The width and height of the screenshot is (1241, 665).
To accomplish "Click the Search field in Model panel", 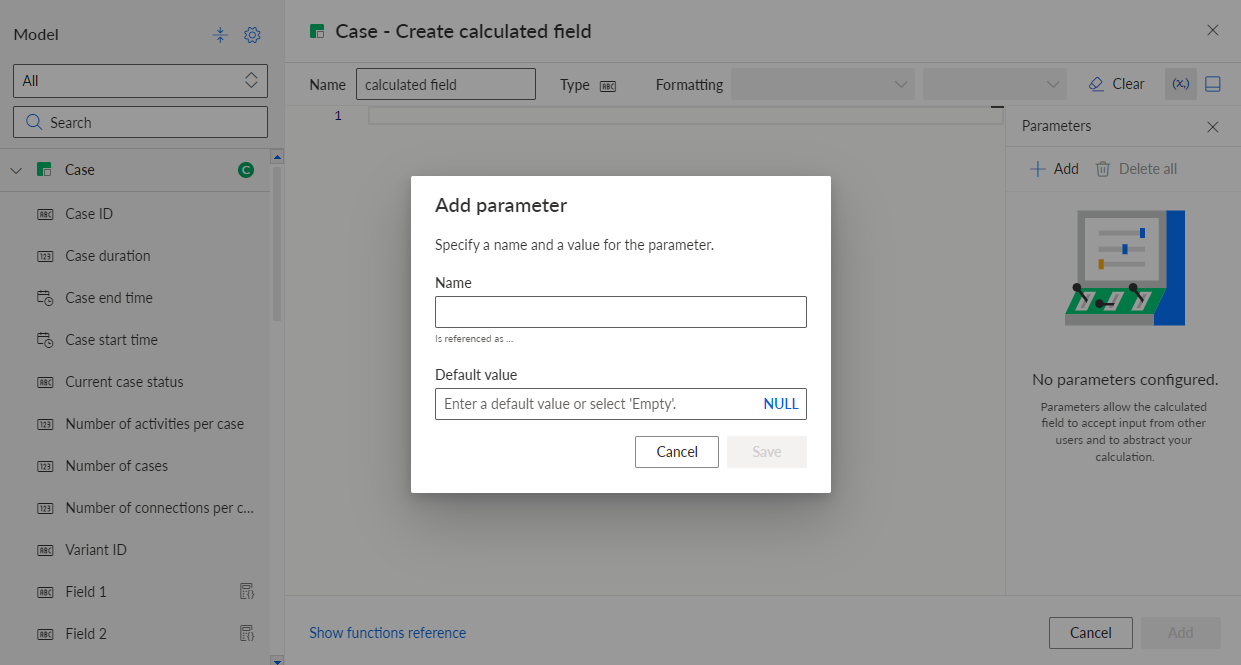I will click(140, 123).
